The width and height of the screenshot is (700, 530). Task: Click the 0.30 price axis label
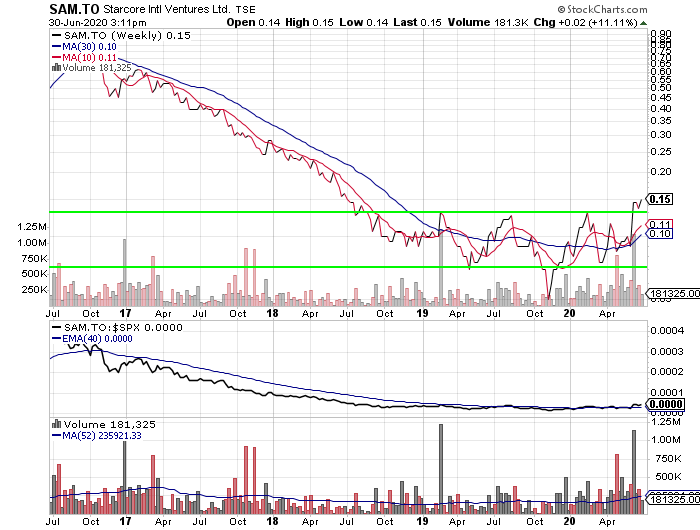(x=661, y=135)
